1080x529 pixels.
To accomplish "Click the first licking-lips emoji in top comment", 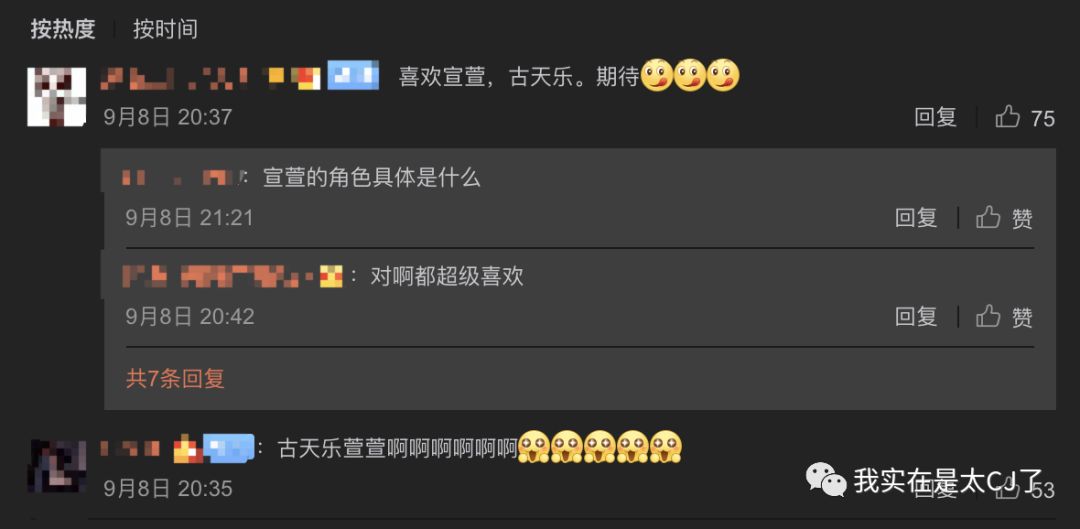I will [656, 76].
